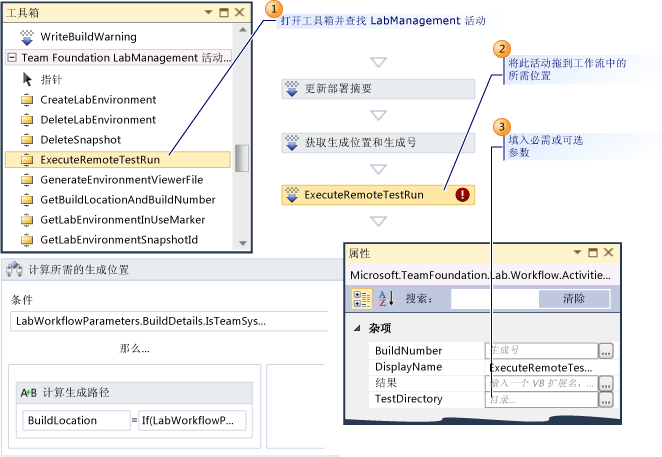Select the WriteBuildWarning activity icon

click(27, 37)
